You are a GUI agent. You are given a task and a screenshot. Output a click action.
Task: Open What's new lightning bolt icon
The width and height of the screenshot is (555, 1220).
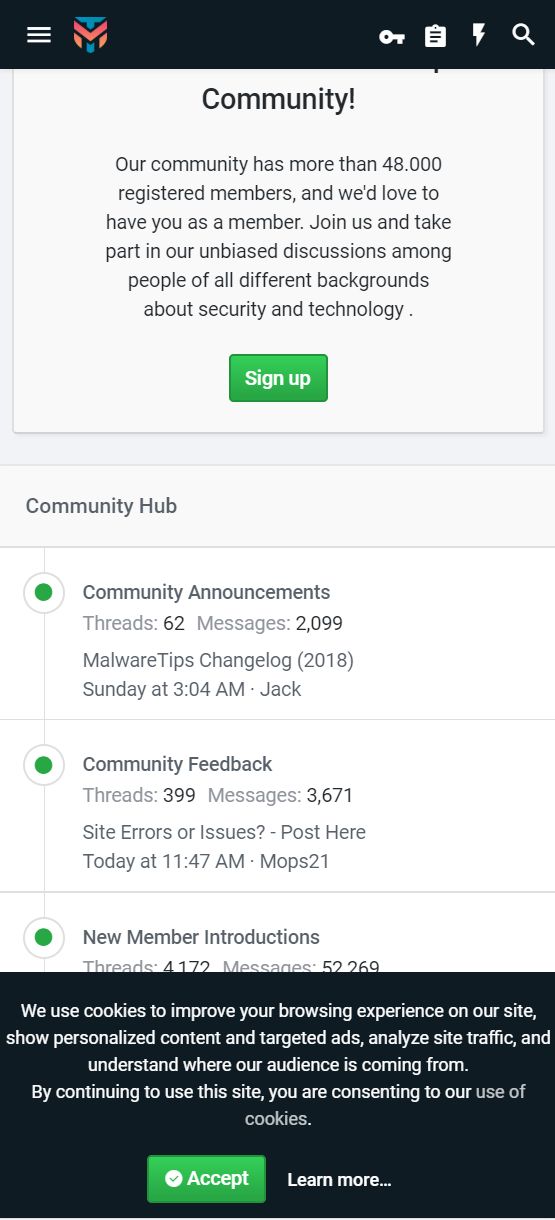coord(479,35)
